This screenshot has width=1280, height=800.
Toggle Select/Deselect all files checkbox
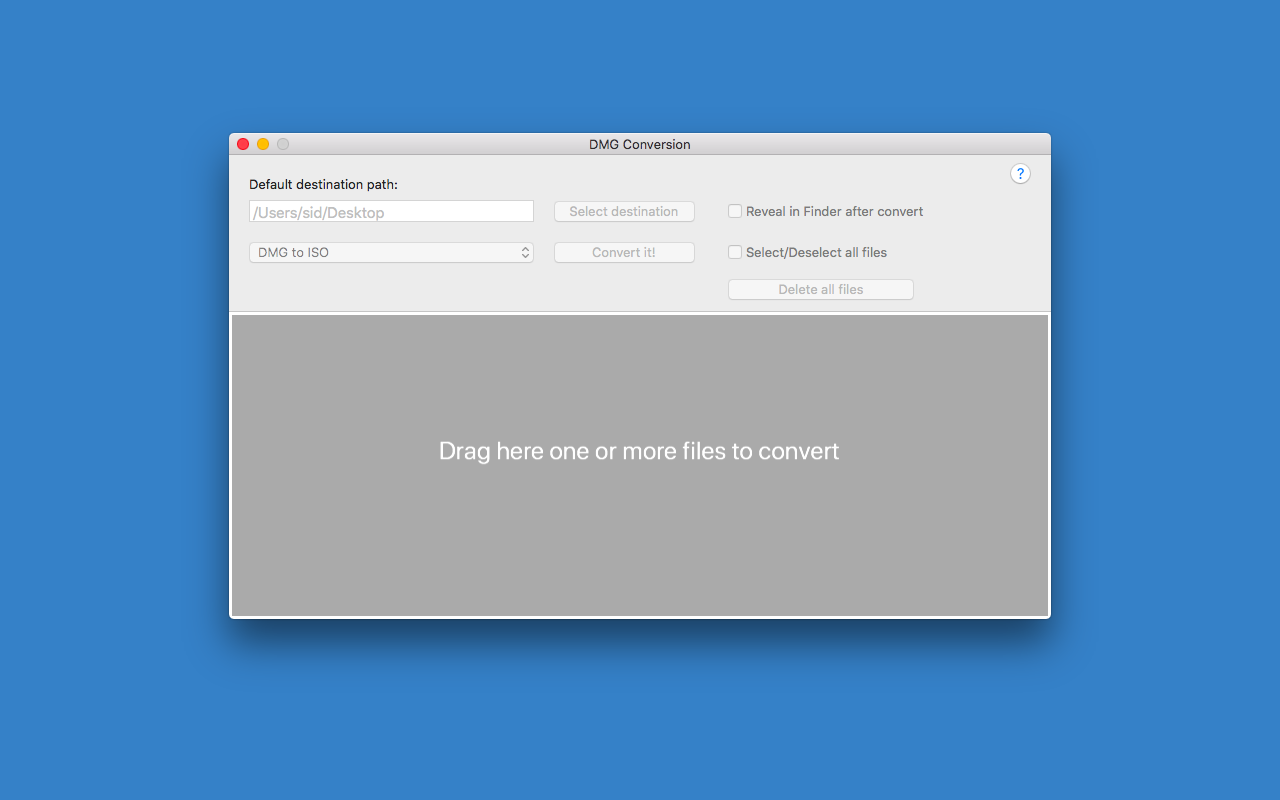tap(735, 252)
